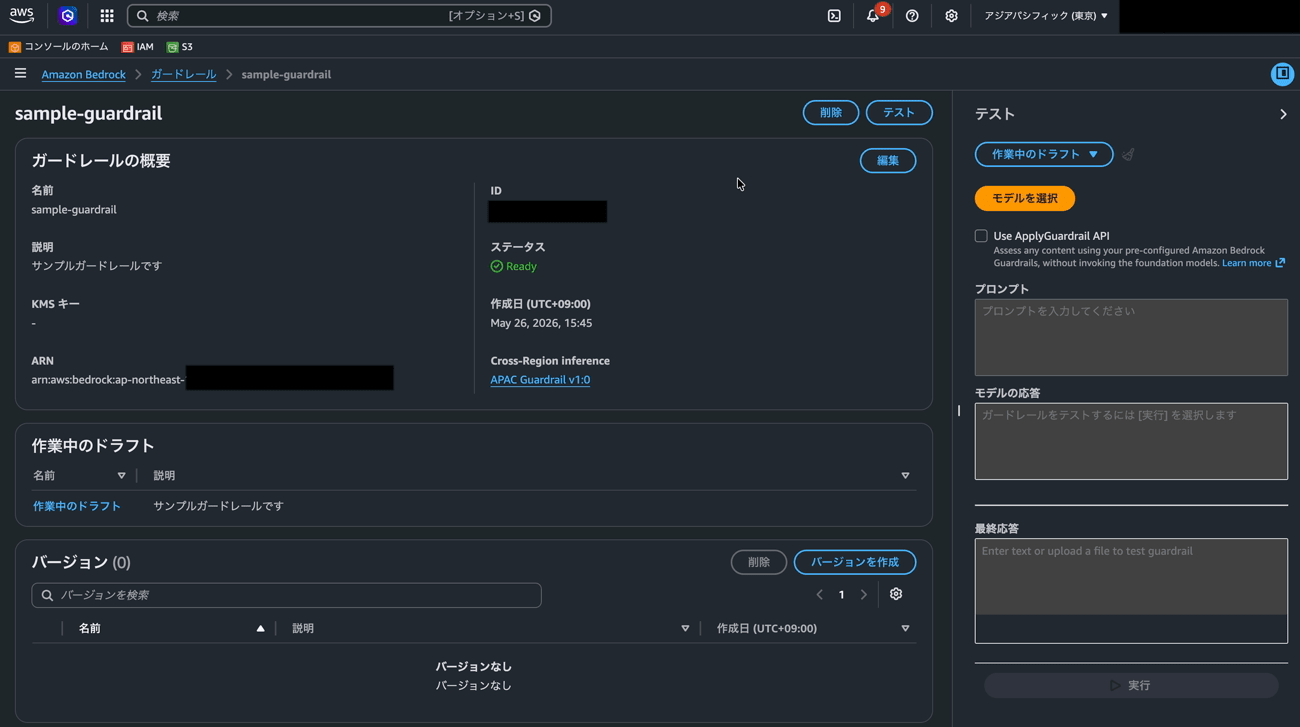Open the notifications bell
The image size is (1300, 727).
pyautogui.click(x=873, y=16)
